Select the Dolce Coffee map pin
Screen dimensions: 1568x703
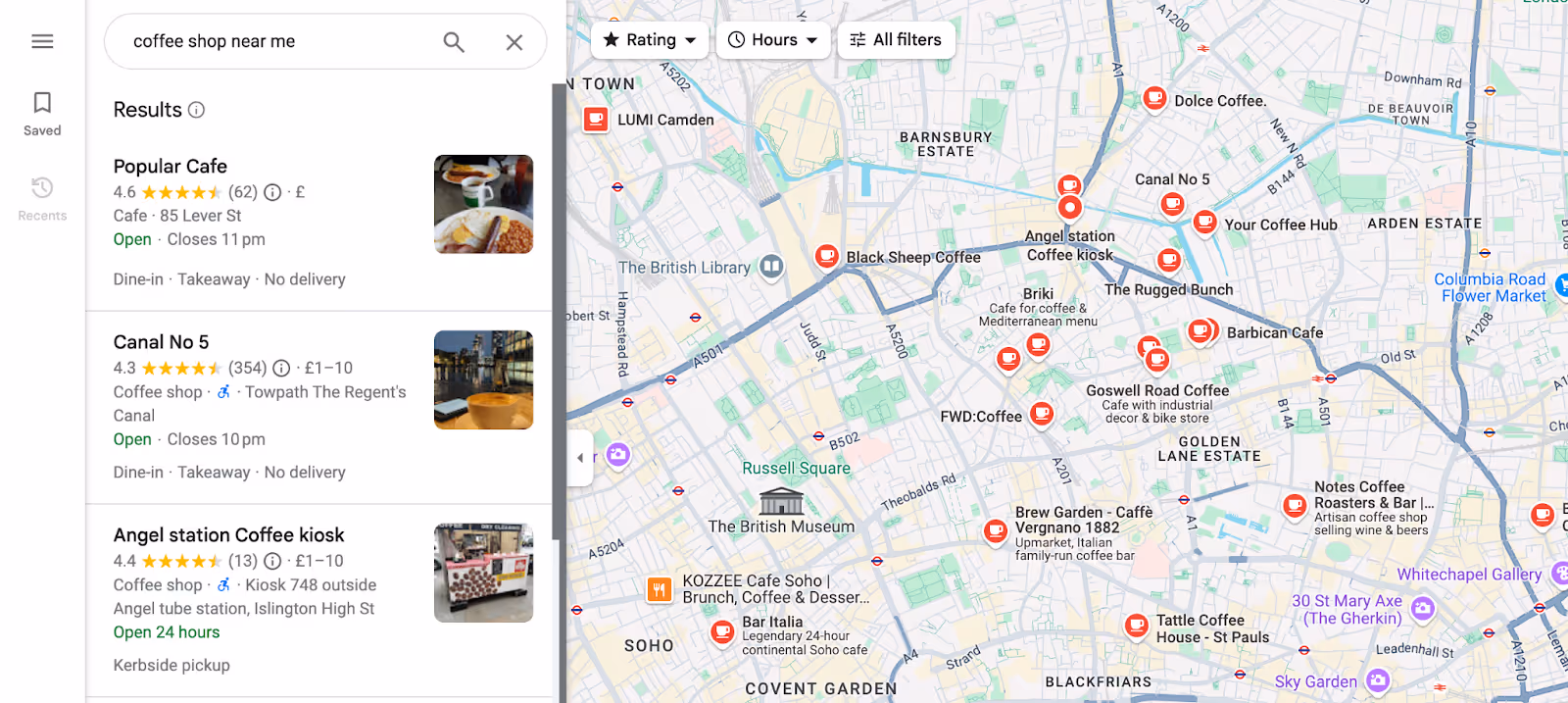pyautogui.click(x=1155, y=98)
